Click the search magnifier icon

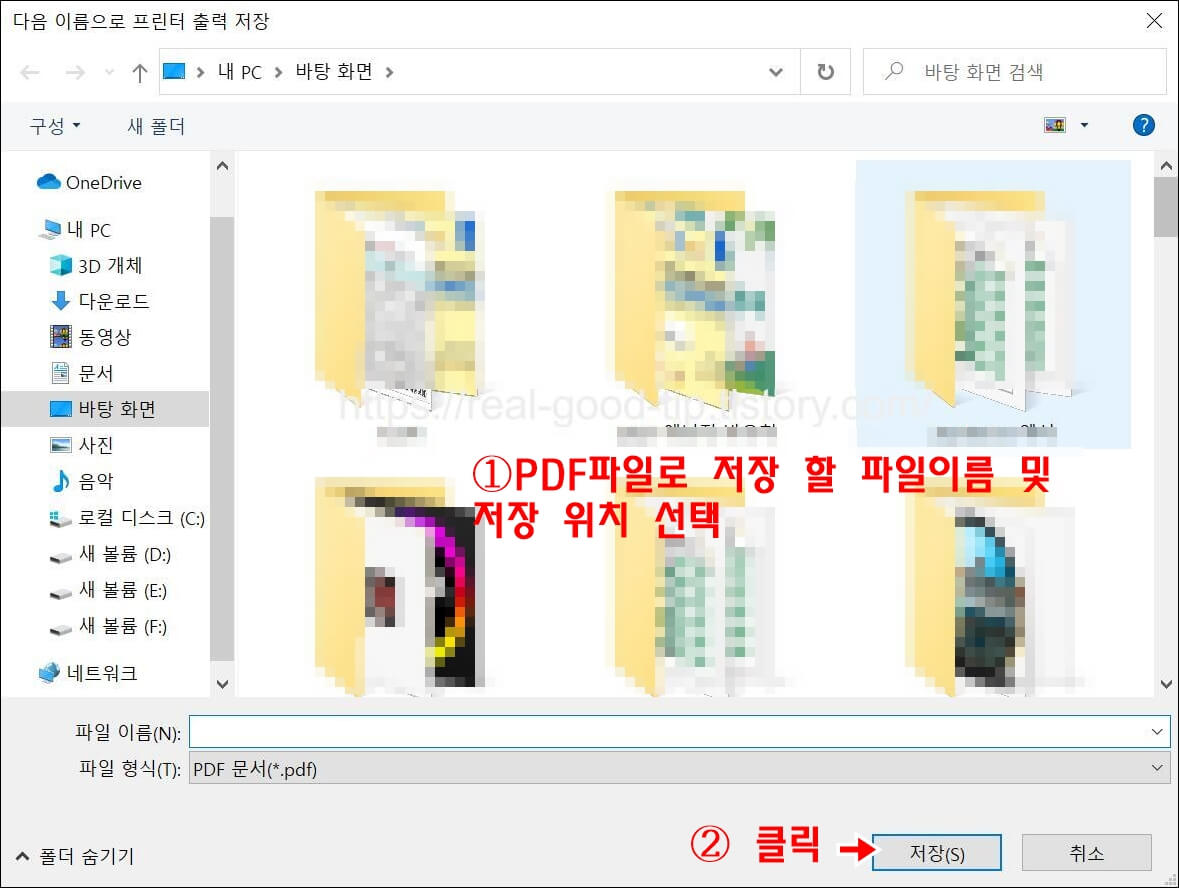pyautogui.click(x=894, y=71)
